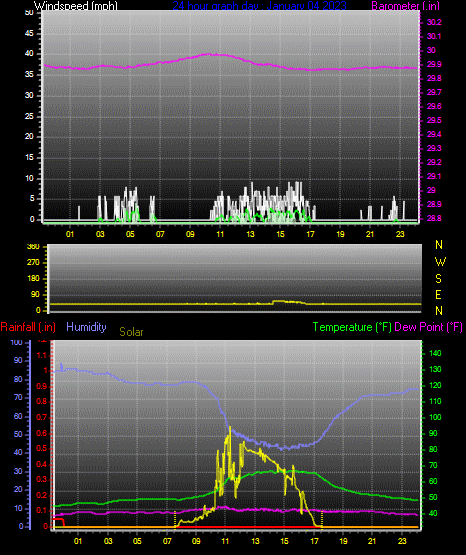Viewport: 466px width, 555px height.
Task: Click humidity scale value 10
Action: coord(18,508)
